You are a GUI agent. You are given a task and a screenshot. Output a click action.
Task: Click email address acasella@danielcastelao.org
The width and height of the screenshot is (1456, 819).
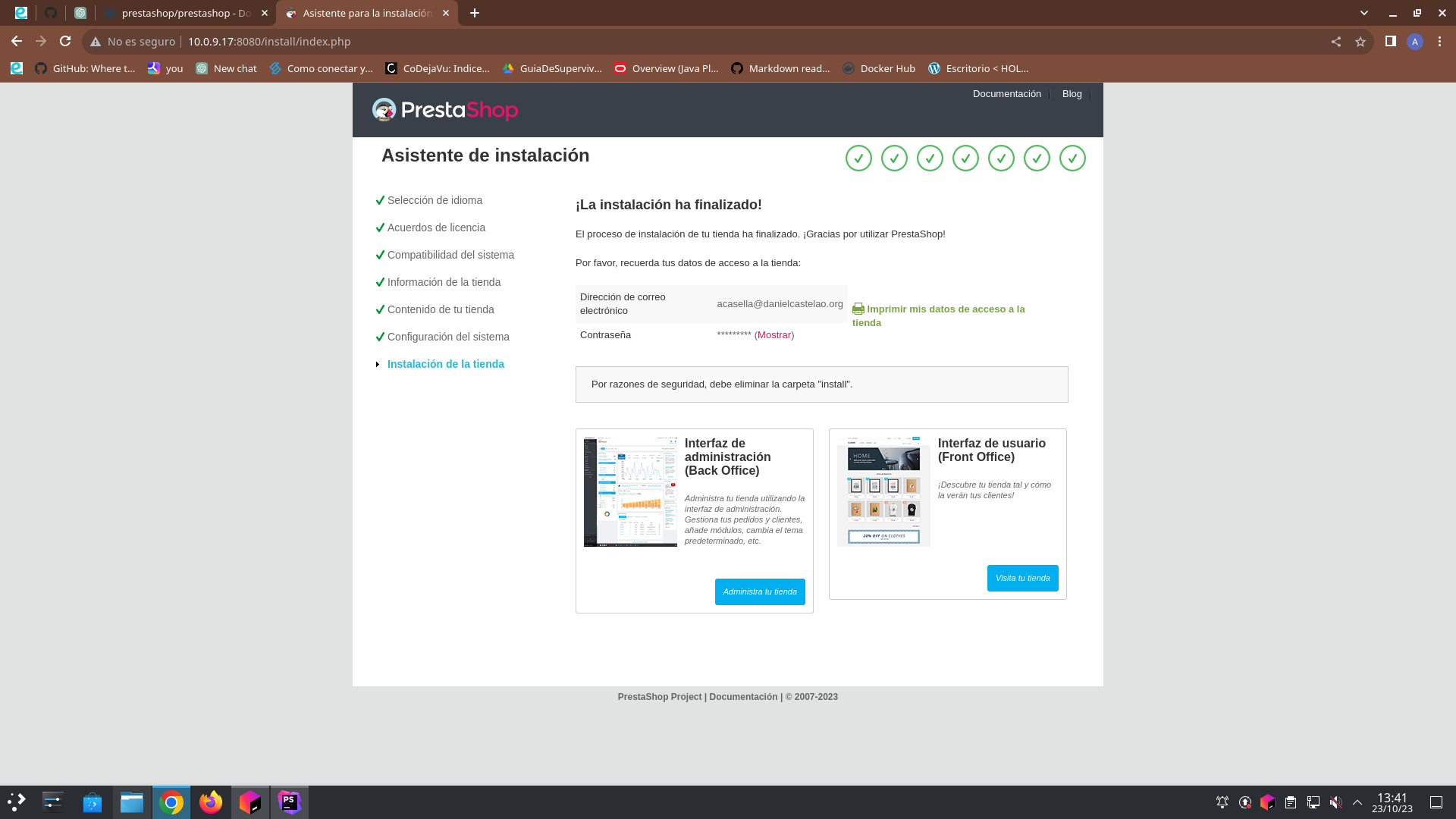click(x=780, y=304)
